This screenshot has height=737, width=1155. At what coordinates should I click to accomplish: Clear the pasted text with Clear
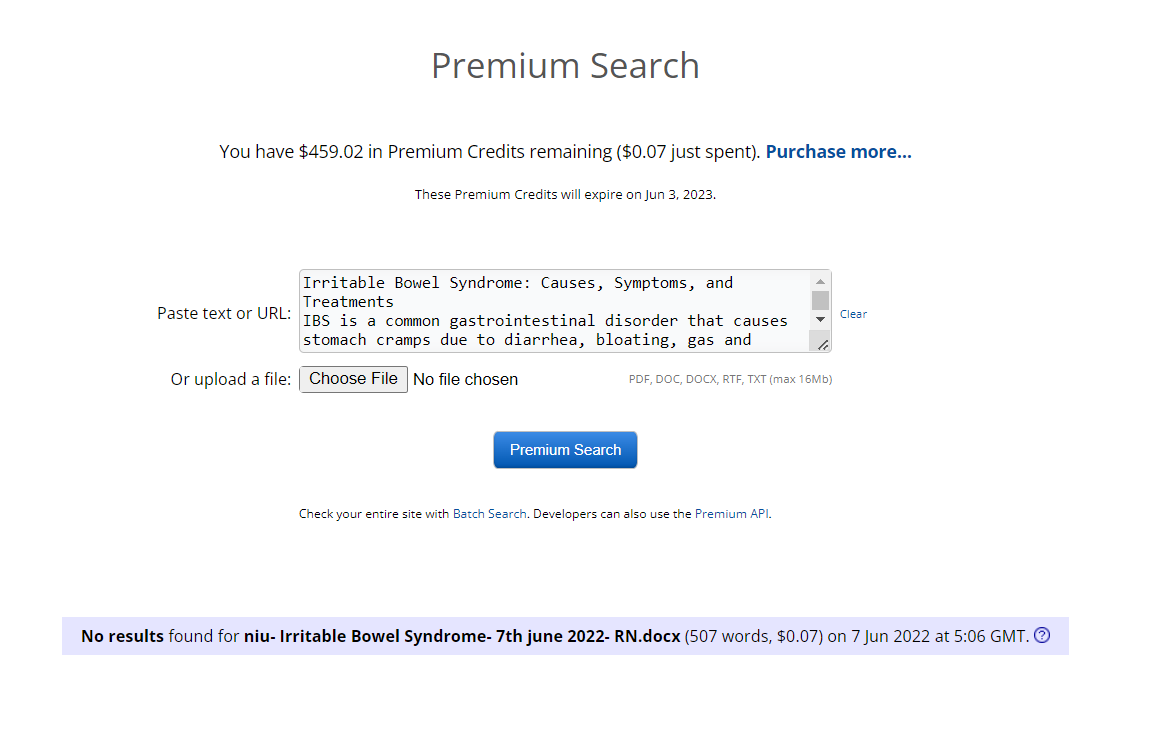point(853,314)
